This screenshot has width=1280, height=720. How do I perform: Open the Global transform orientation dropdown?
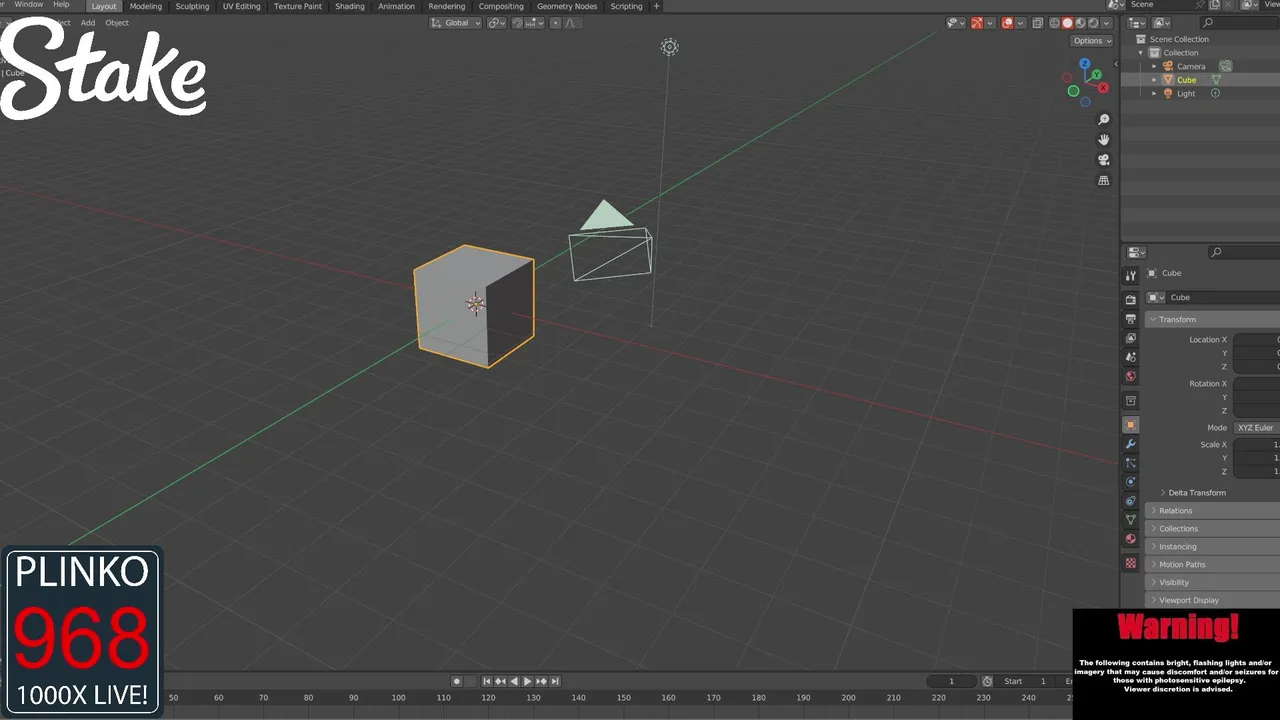[x=457, y=23]
